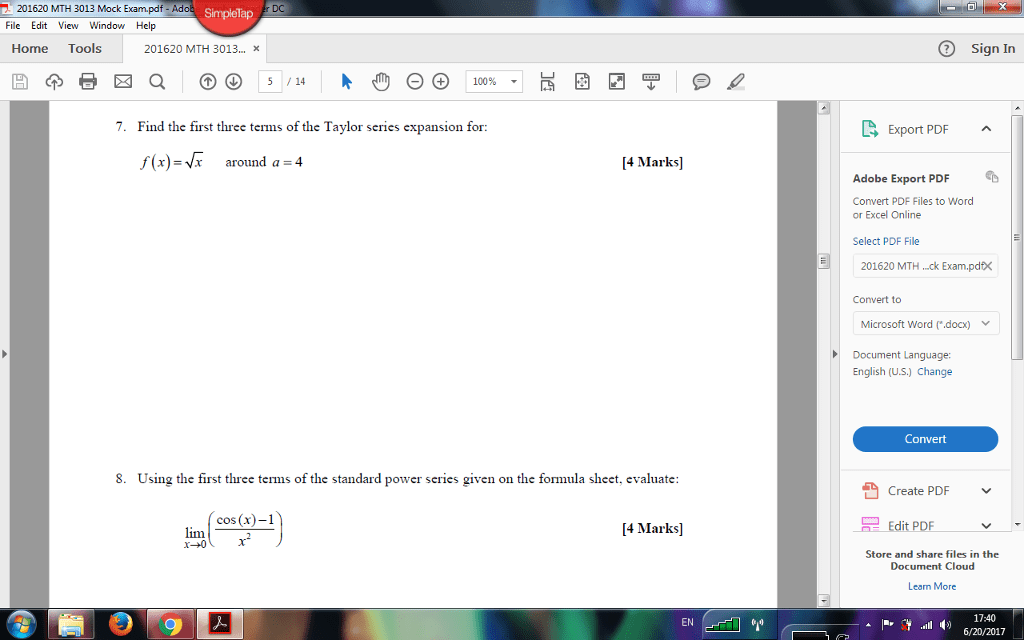Screen dimensions: 1024x640
Task: Close the 201620 MTH 3013 tab
Action: [256, 48]
